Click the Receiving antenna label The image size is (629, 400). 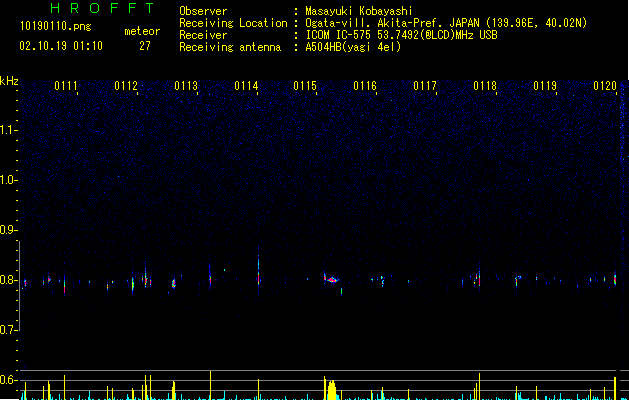pyautogui.click(x=230, y=47)
